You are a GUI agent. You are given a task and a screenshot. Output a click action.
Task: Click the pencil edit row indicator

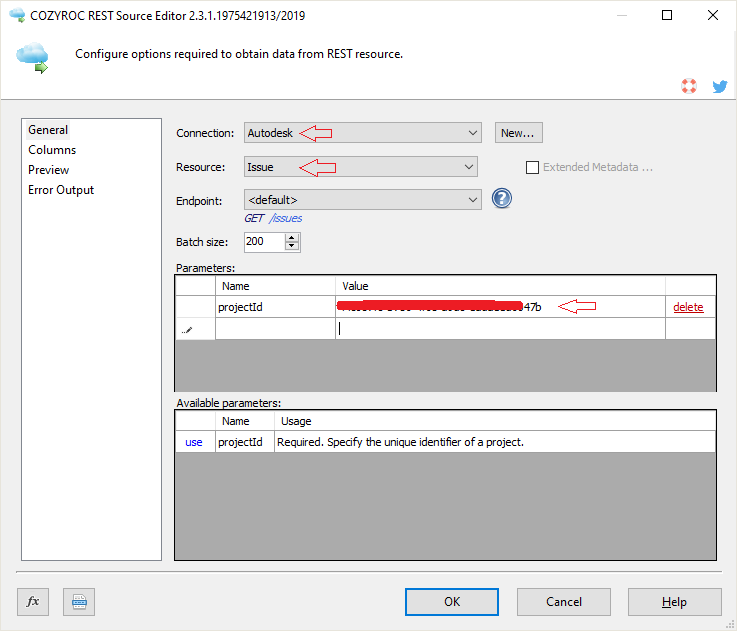point(187,329)
